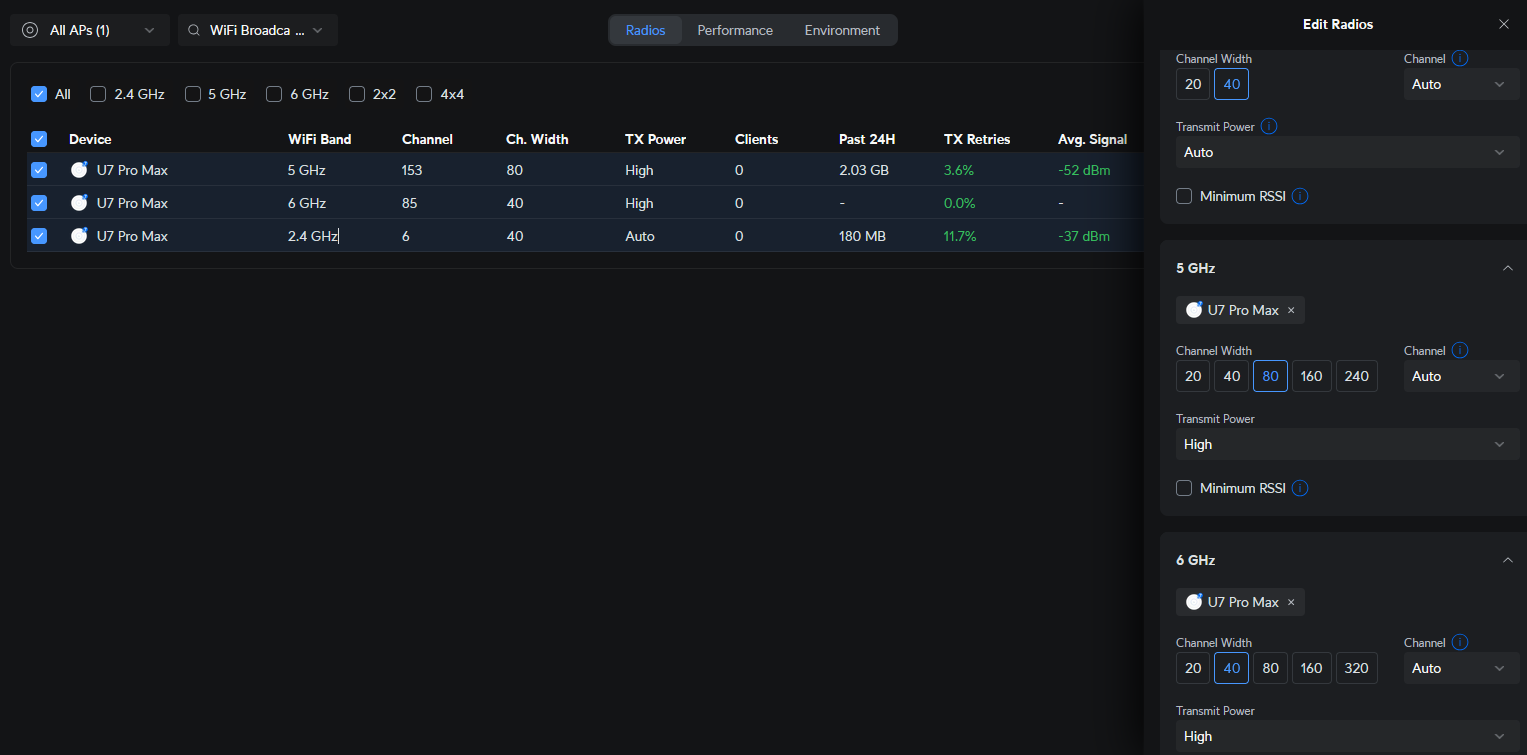Click channel 153 table cell
Image resolution: width=1527 pixels, height=755 pixels.
(x=412, y=170)
